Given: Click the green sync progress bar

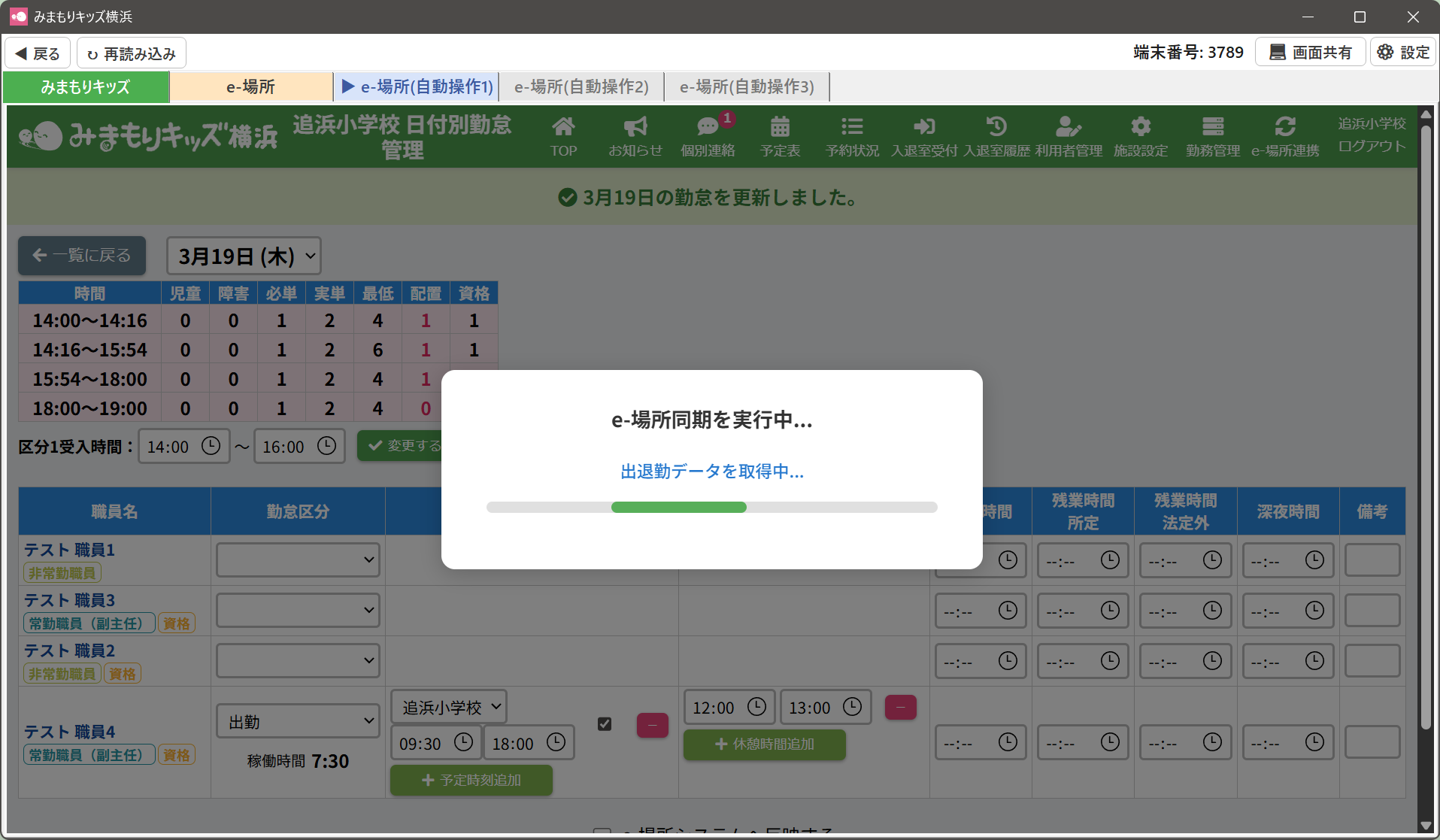Looking at the screenshot, I should tap(678, 508).
